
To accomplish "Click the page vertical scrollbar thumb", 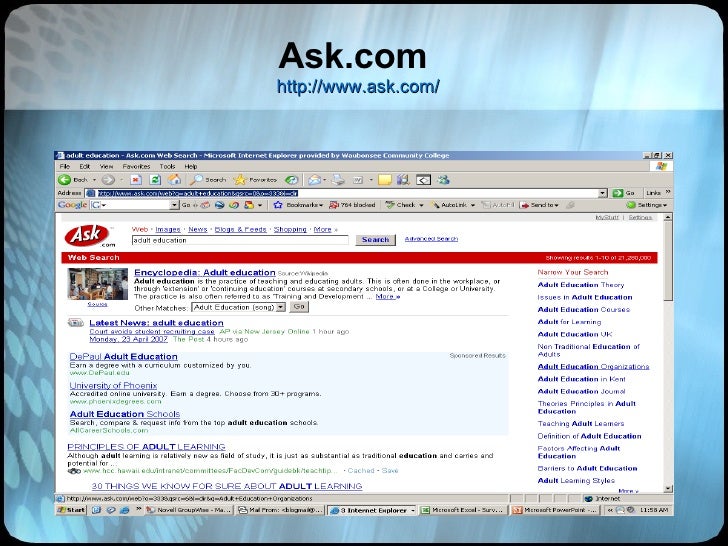I will (668, 261).
